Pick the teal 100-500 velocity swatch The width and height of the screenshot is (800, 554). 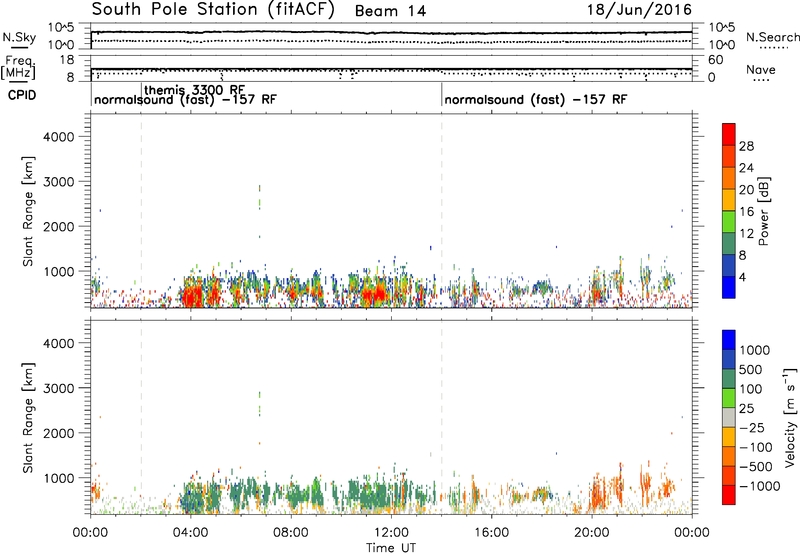729,379
